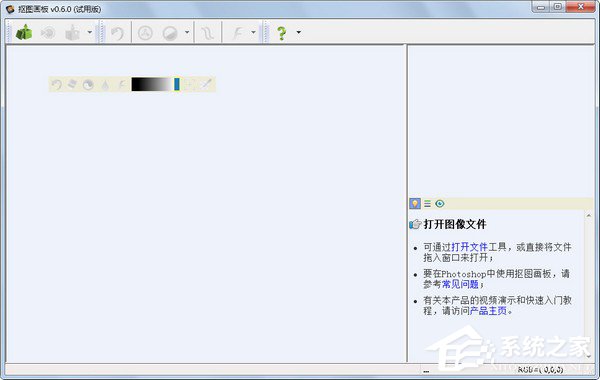Click the green question mark help icon
Image resolution: width=600 pixels, height=380 pixels.
pos(282,33)
